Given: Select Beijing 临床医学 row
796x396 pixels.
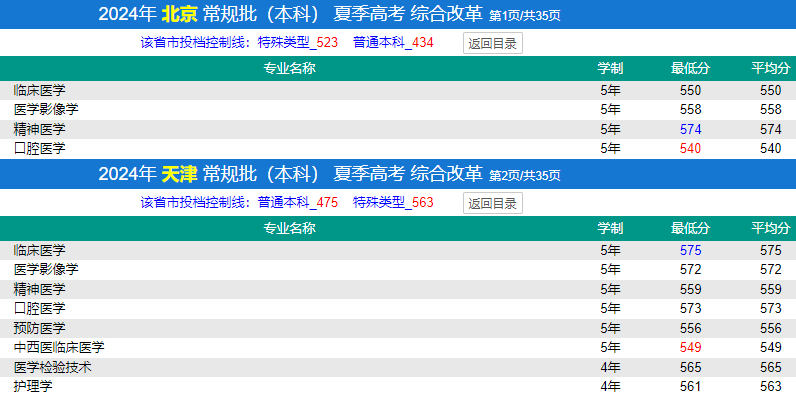Looking at the screenshot, I should 398,90.
